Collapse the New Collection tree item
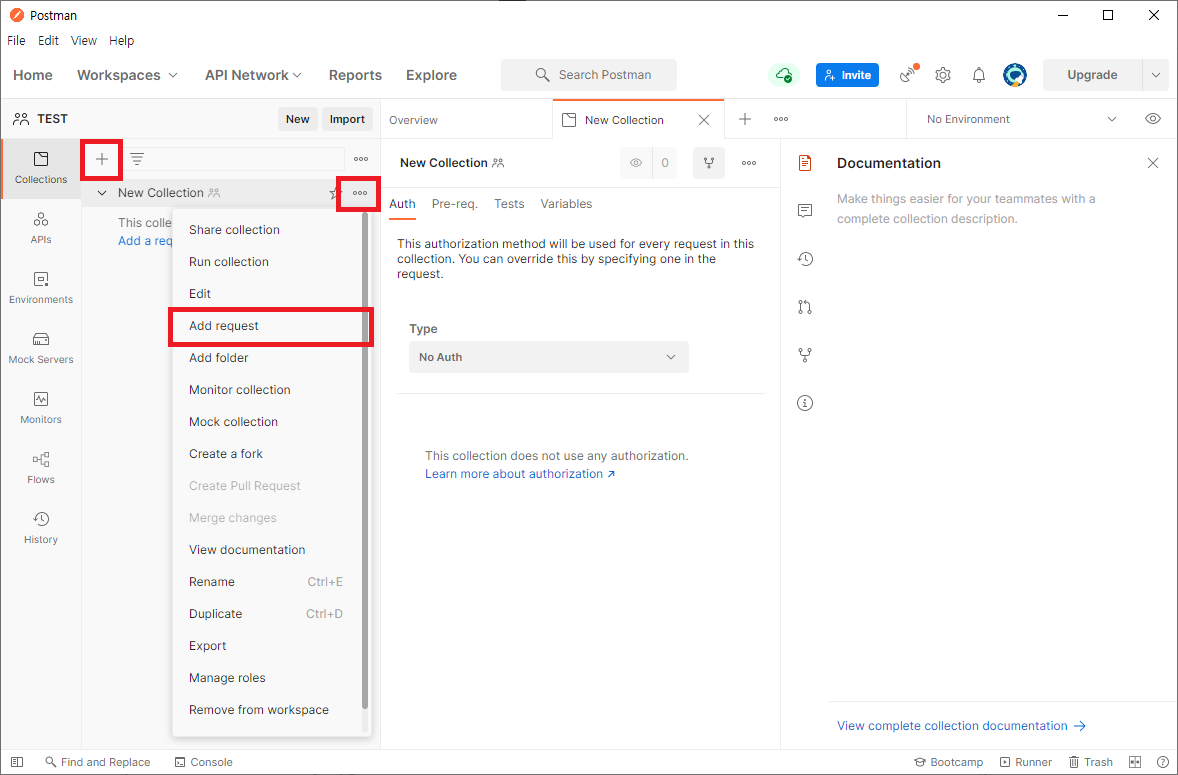 pyautogui.click(x=102, y=193)
